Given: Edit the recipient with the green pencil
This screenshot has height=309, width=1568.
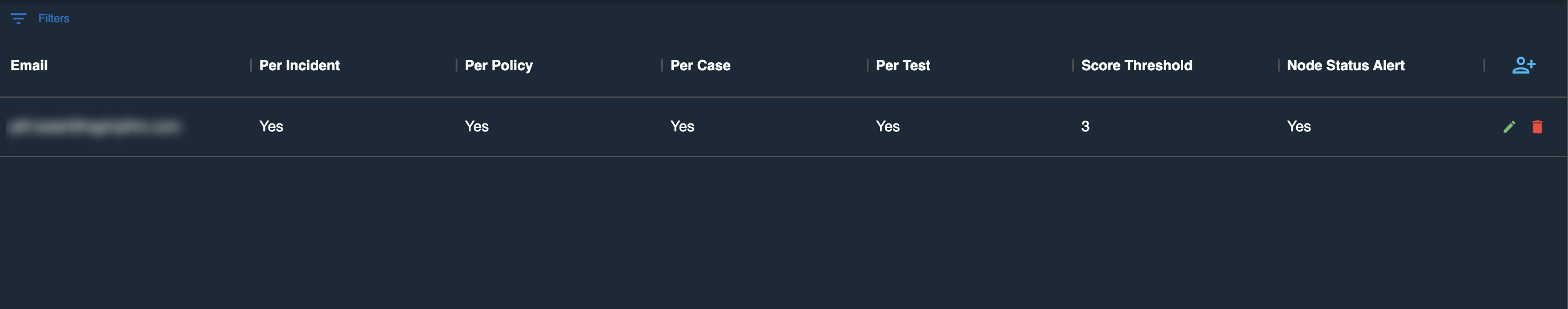Looking at the screenshot, I should [1509, 127].
